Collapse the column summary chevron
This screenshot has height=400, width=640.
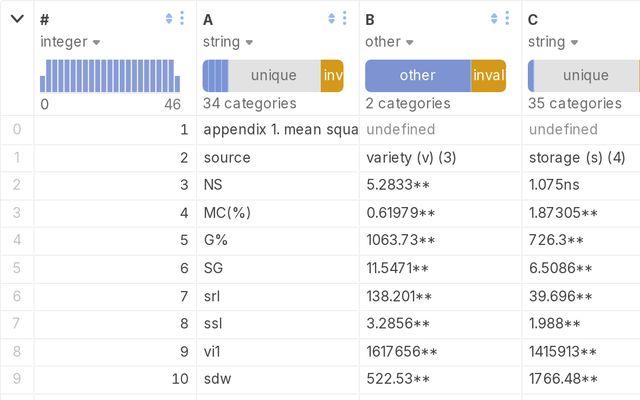point(17,19)
